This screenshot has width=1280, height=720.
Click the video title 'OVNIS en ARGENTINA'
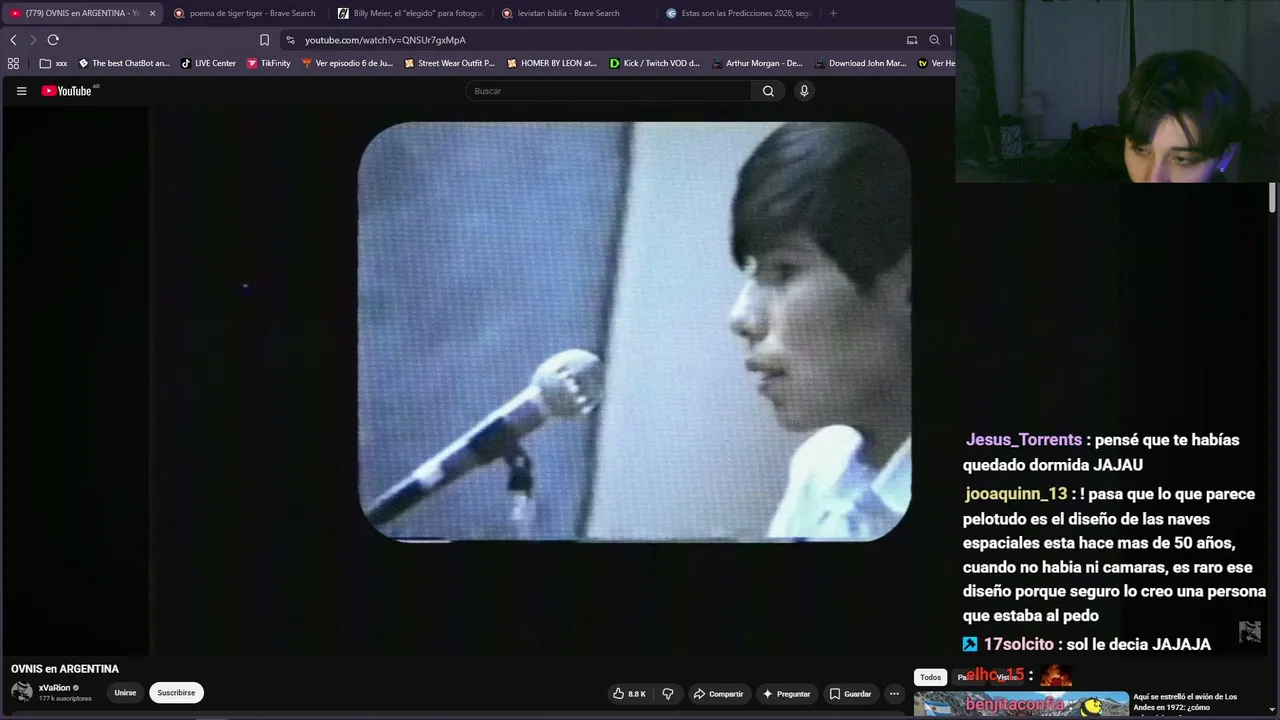point(65,669)
